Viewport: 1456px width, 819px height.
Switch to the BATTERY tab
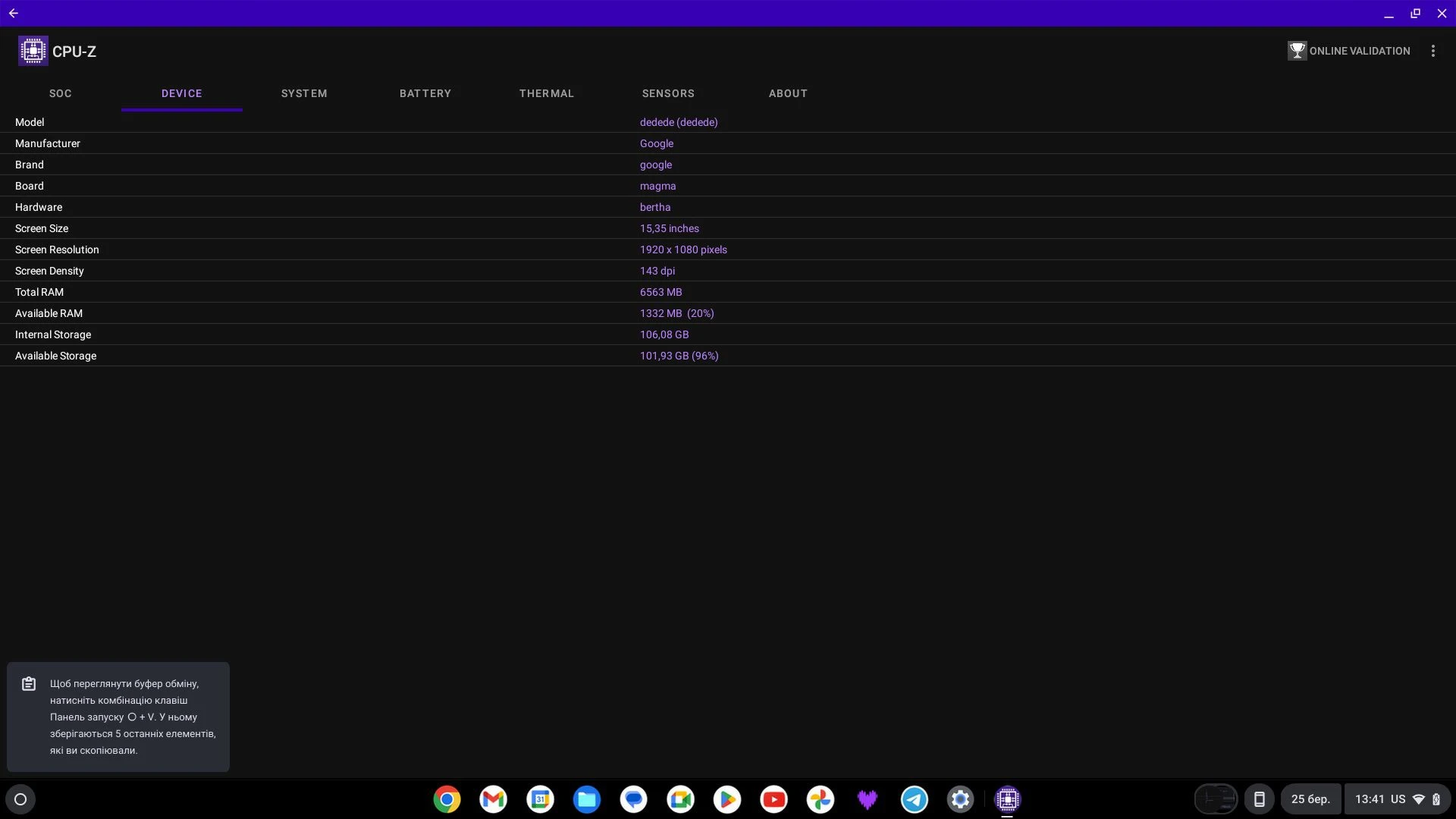425,93
